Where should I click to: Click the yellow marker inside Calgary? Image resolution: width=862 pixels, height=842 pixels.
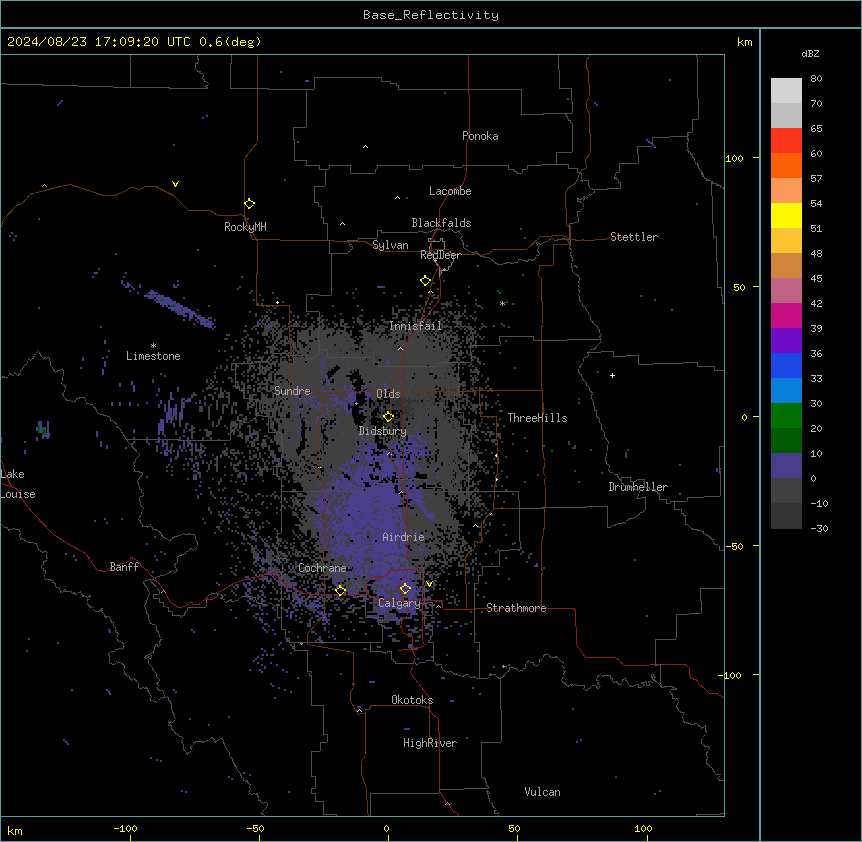pyautogui.click(x=405, y=589)
